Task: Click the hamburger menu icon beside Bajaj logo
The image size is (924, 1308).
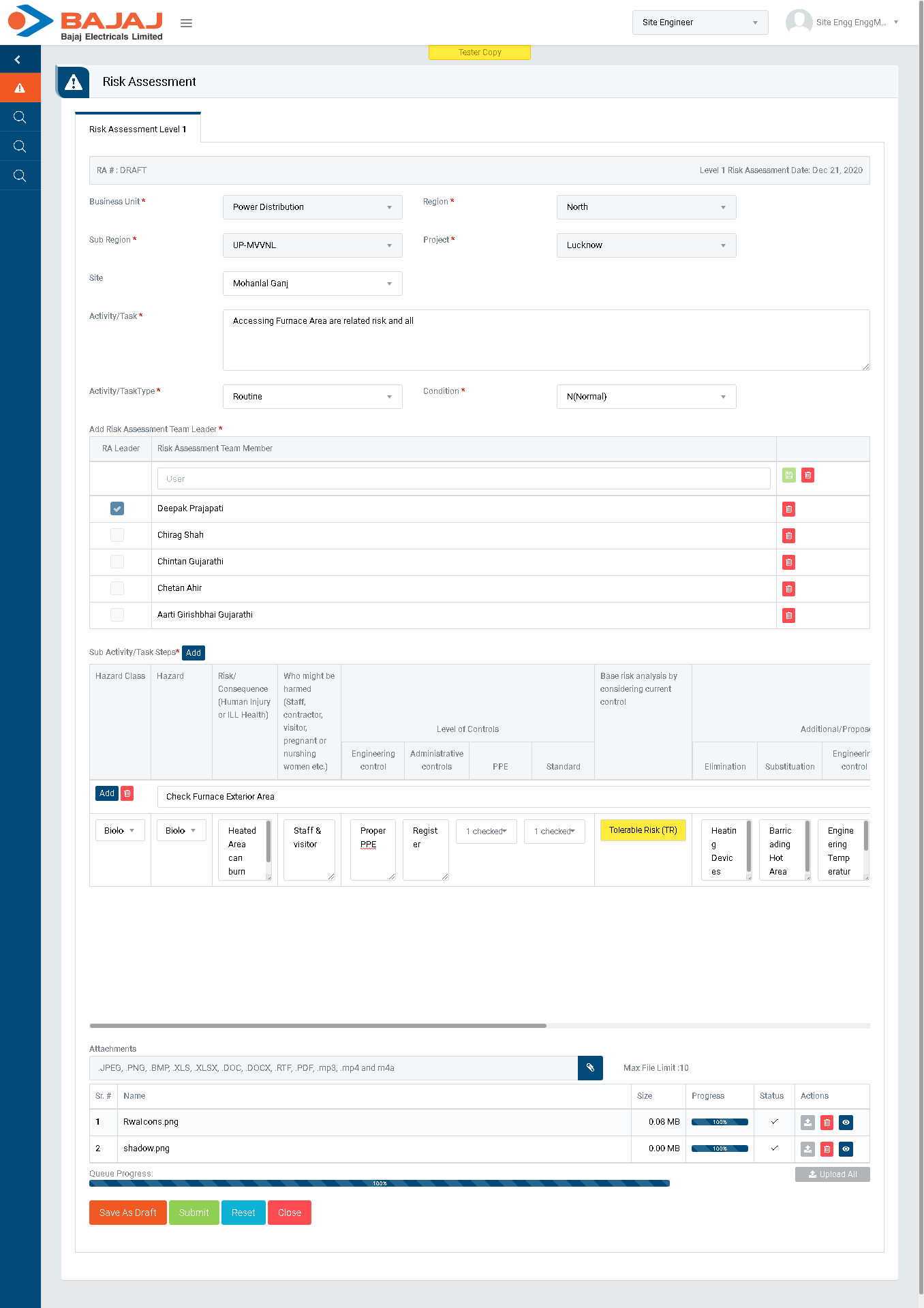Action: pos(186,23)
